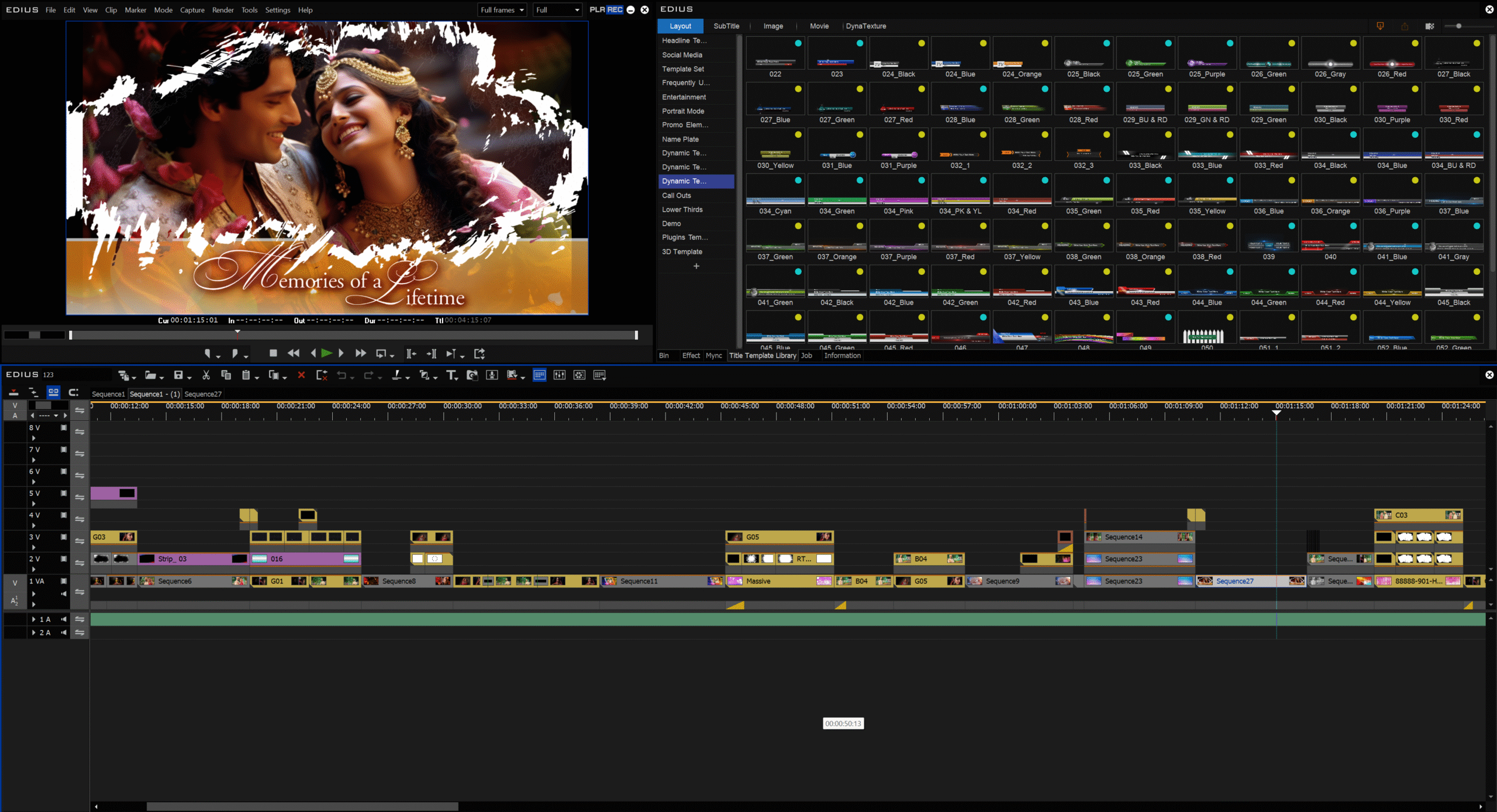Mute video on track 5 V
1497x812 pixels.
click(64, 493)
